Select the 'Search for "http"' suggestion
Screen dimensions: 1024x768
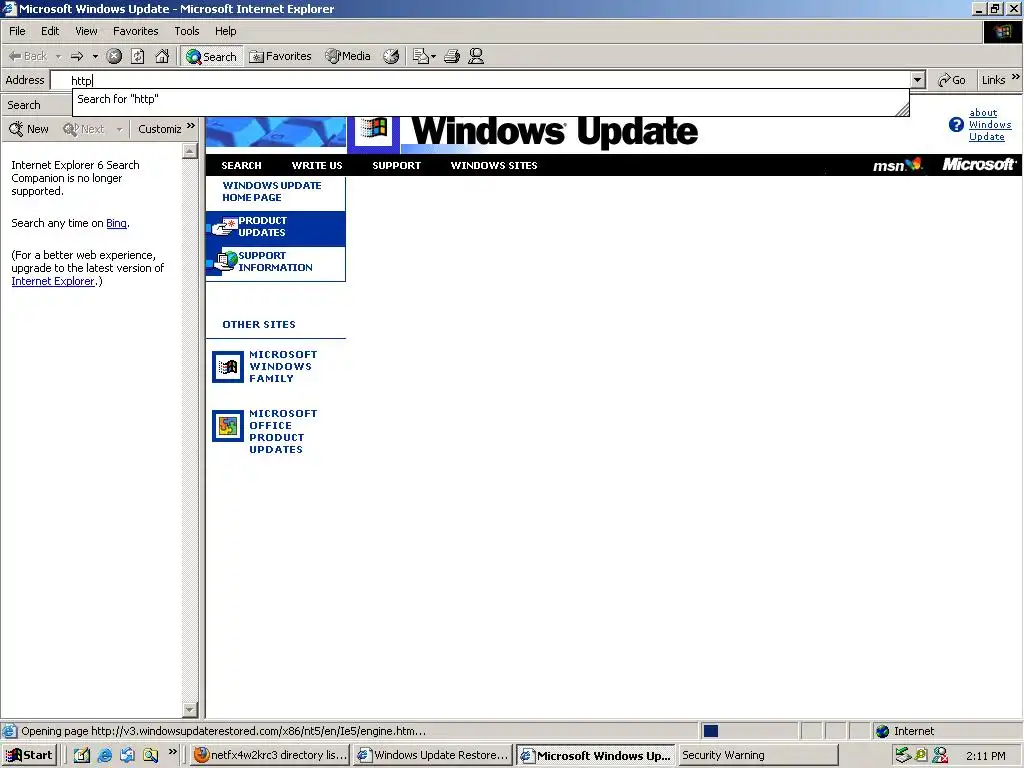point(490,99)
